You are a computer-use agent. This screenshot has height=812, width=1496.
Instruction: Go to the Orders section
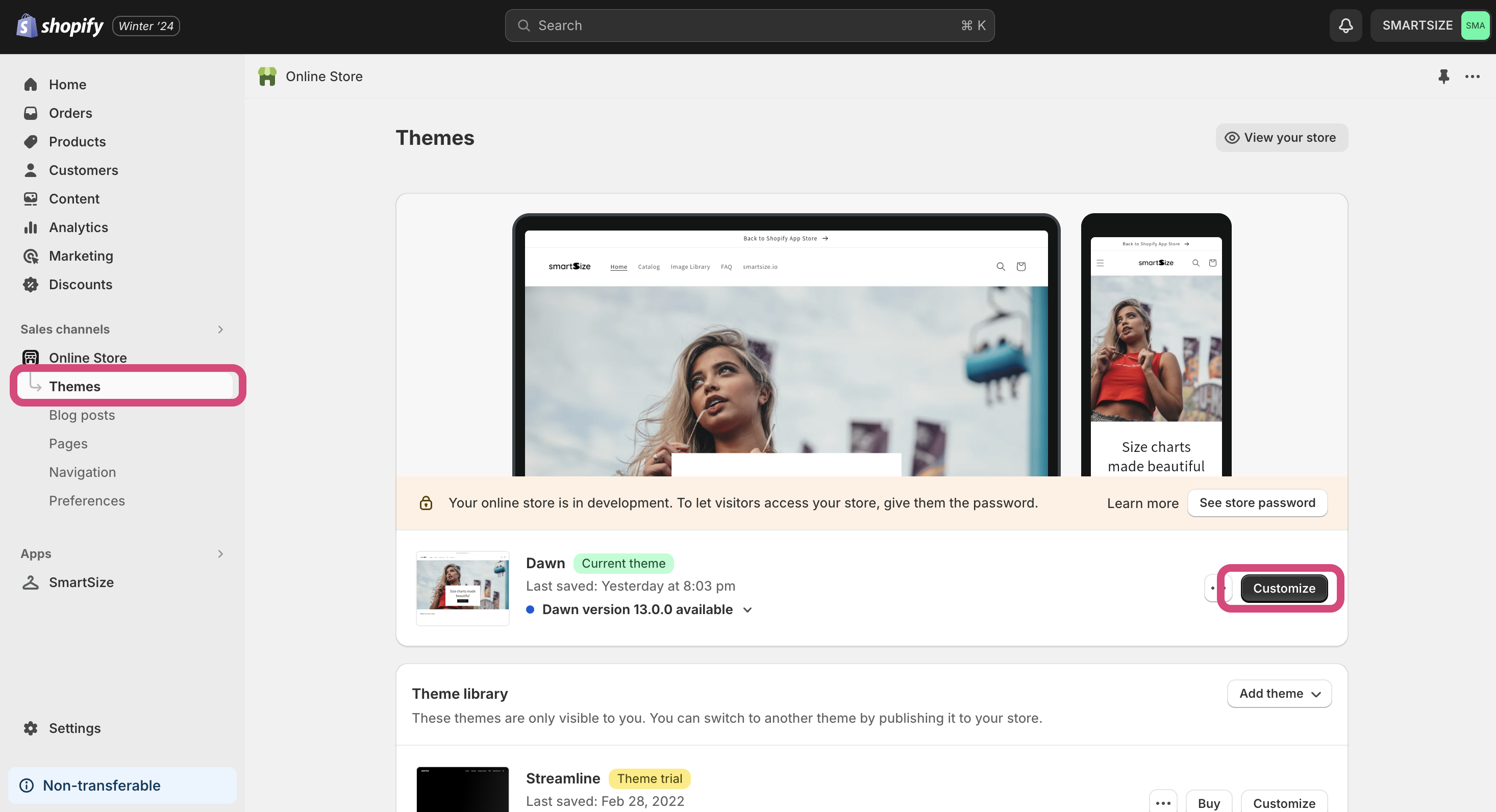pyautogui.click(x=70, y=113)
